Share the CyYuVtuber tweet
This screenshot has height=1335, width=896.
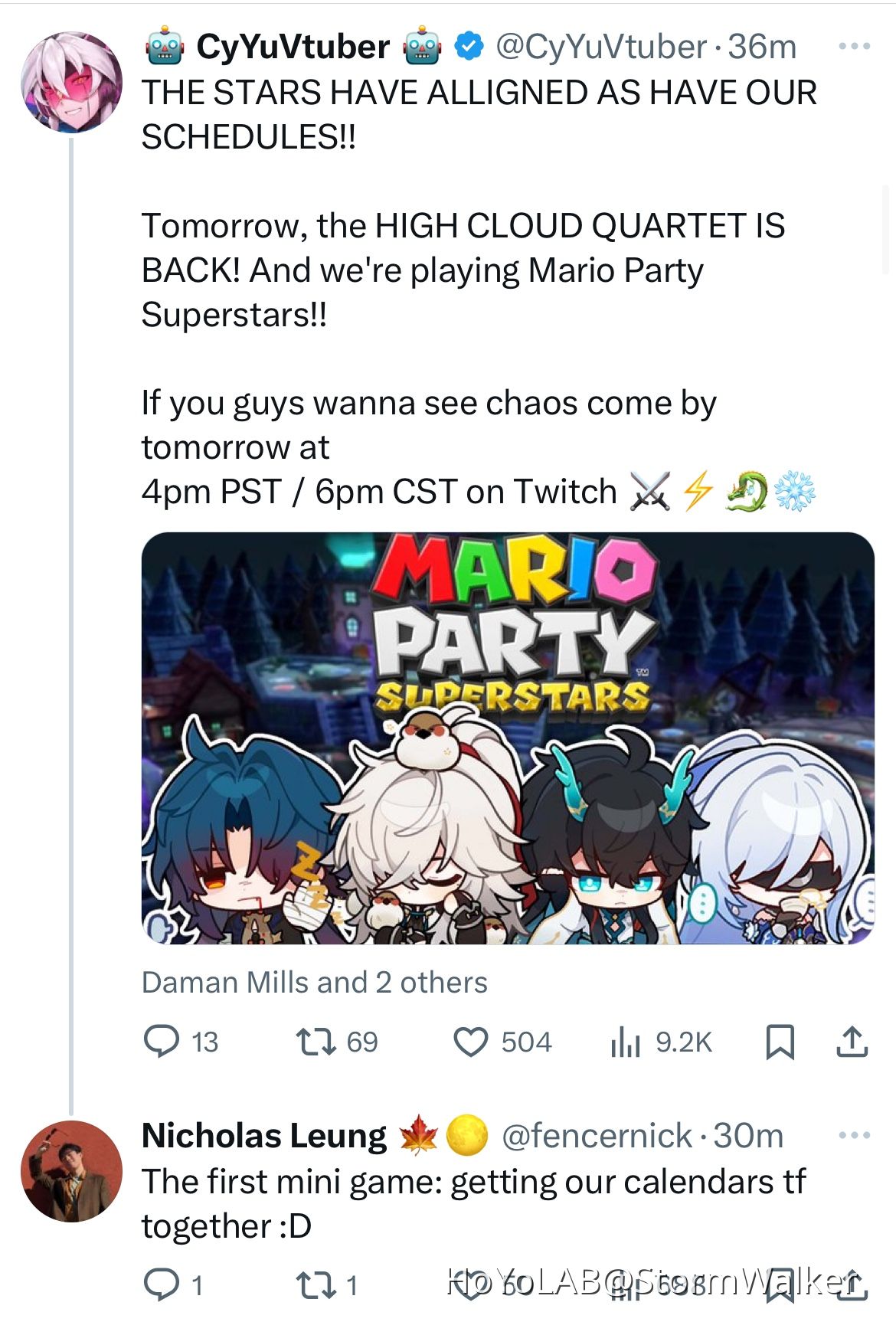click(852, 1042)
